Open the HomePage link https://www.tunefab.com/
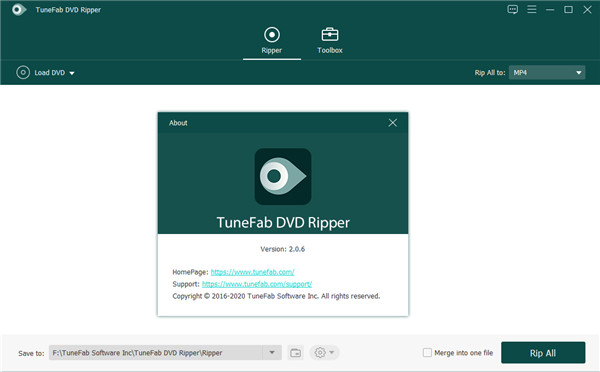This screenshot has height=372, width=600. (253, 272)
